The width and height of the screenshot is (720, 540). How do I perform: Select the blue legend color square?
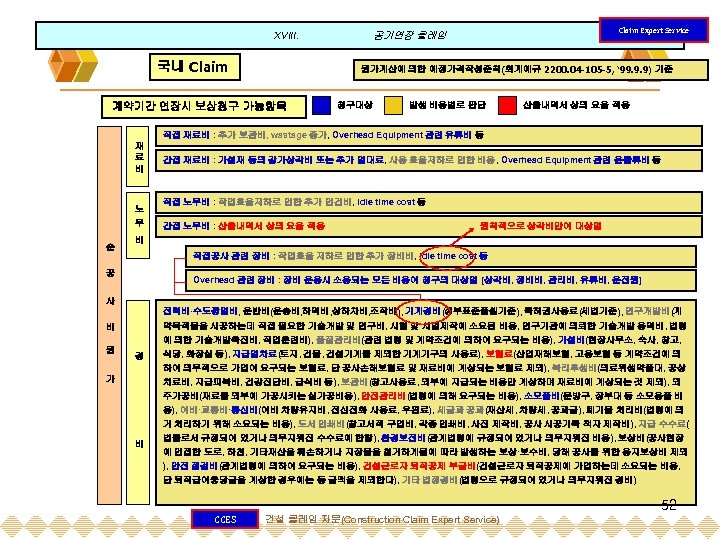pos(321,105)
